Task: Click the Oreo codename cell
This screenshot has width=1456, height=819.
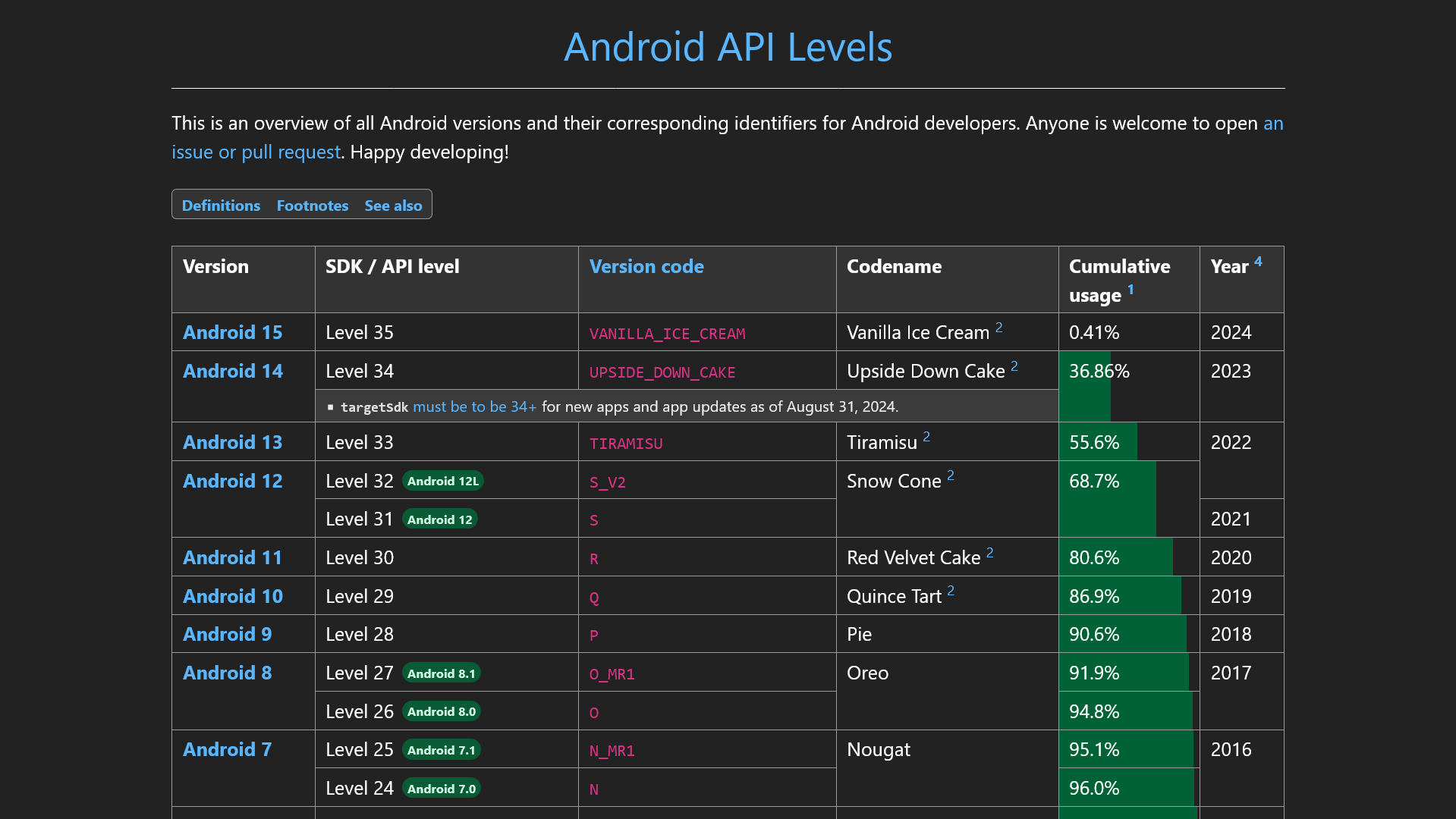Action: click(x=948, y=692)
